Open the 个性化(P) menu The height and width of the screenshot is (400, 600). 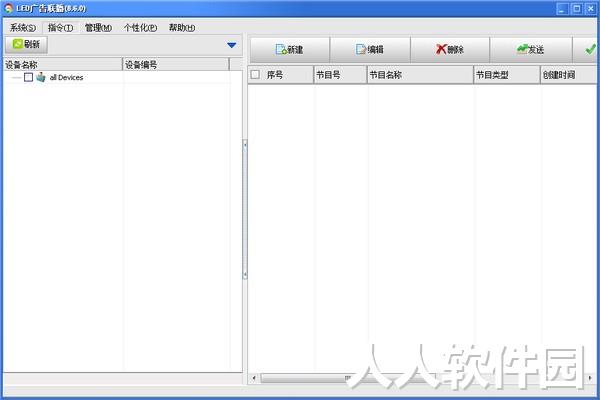coord(140,28)
